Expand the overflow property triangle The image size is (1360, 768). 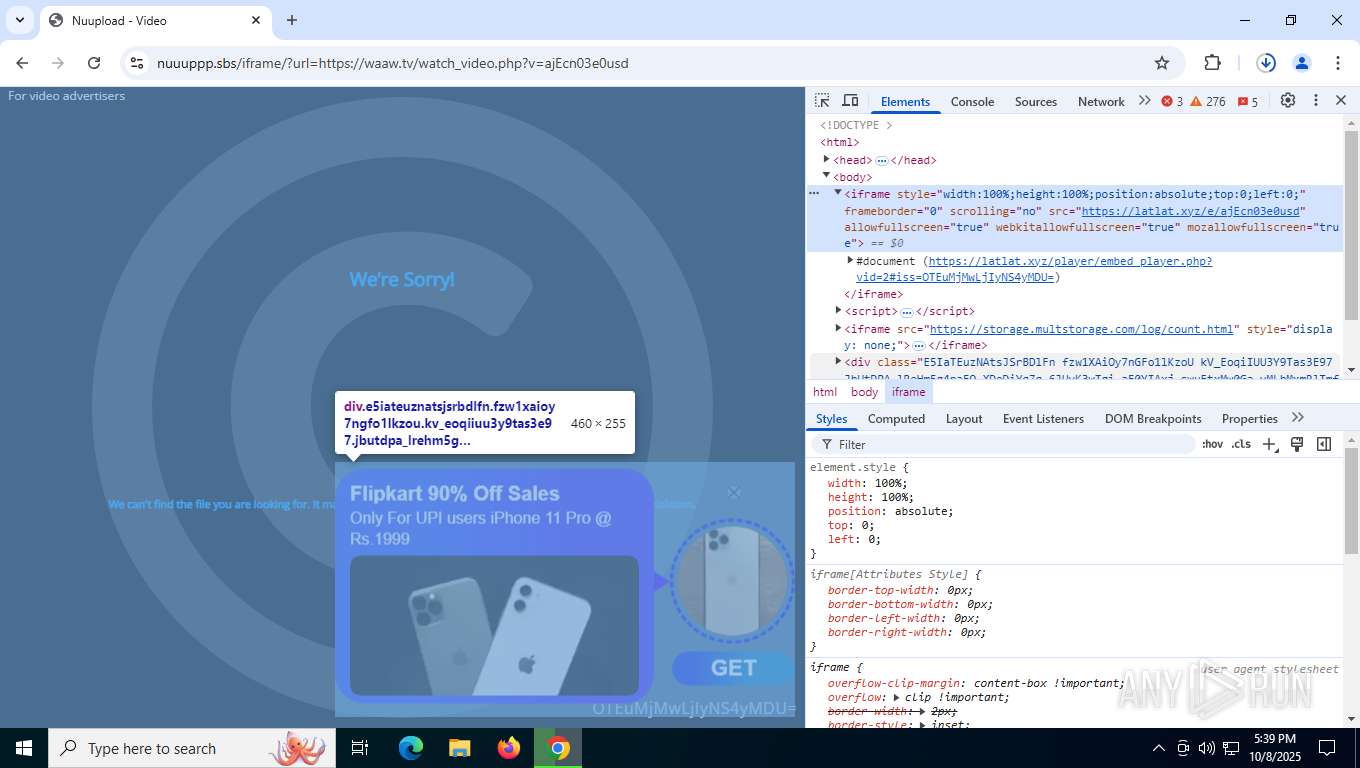tap(897, 697)
